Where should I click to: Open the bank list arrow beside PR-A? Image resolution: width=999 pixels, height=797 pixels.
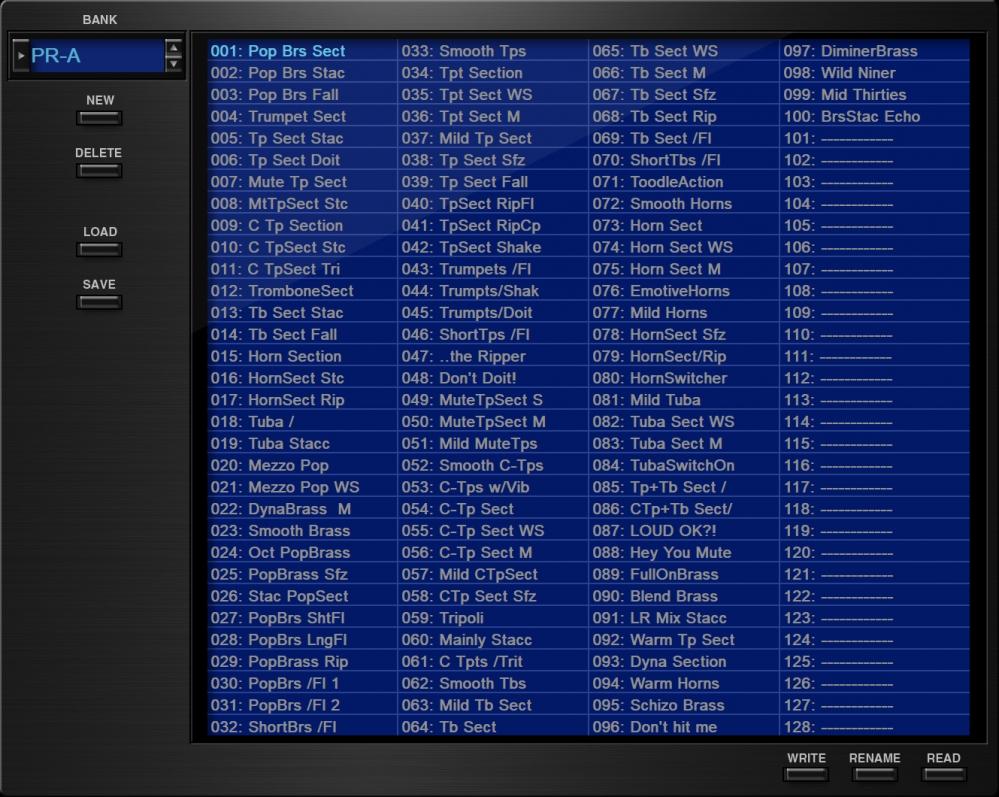(21, 56)
